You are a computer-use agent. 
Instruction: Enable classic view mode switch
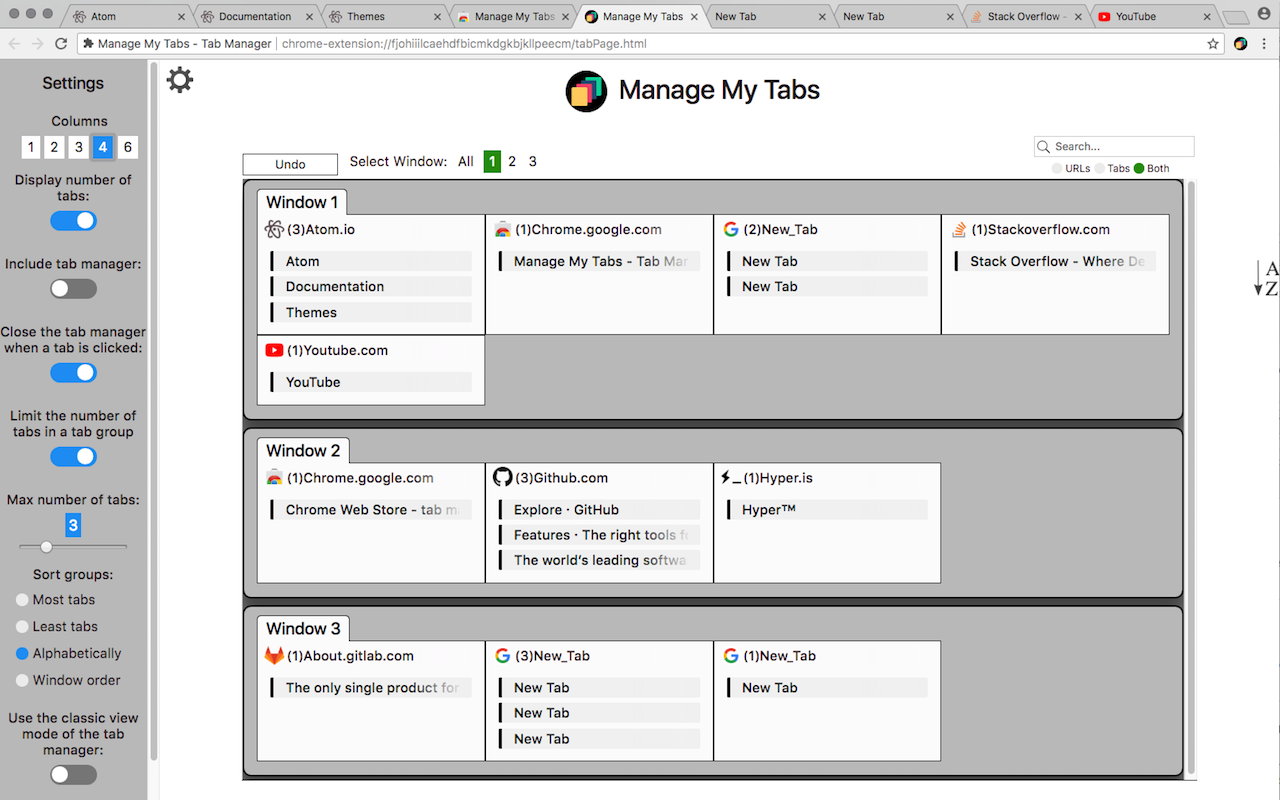(73, 775)
